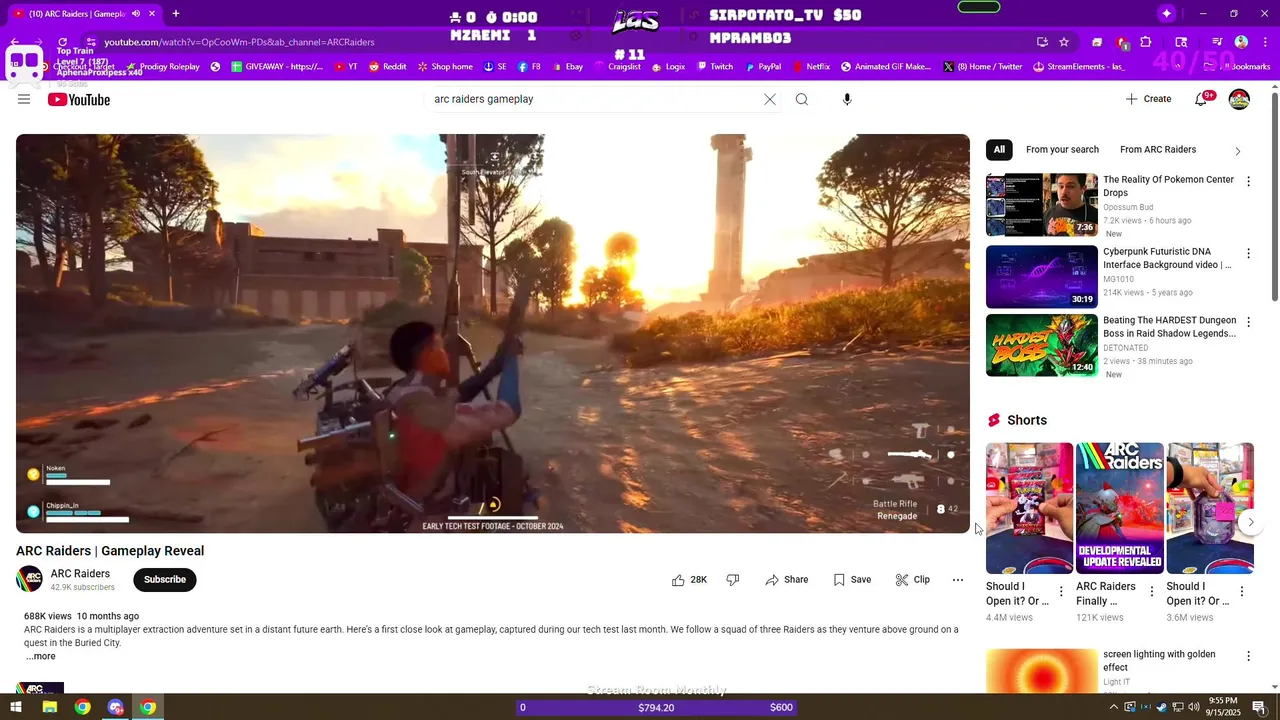Open the PayPal bookmark

coord(762,67)
